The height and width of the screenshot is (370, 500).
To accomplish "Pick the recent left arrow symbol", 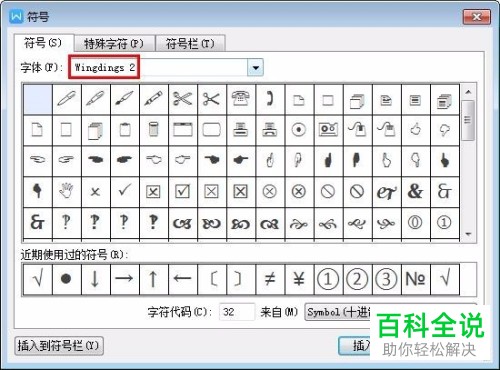I will [183, 279].
